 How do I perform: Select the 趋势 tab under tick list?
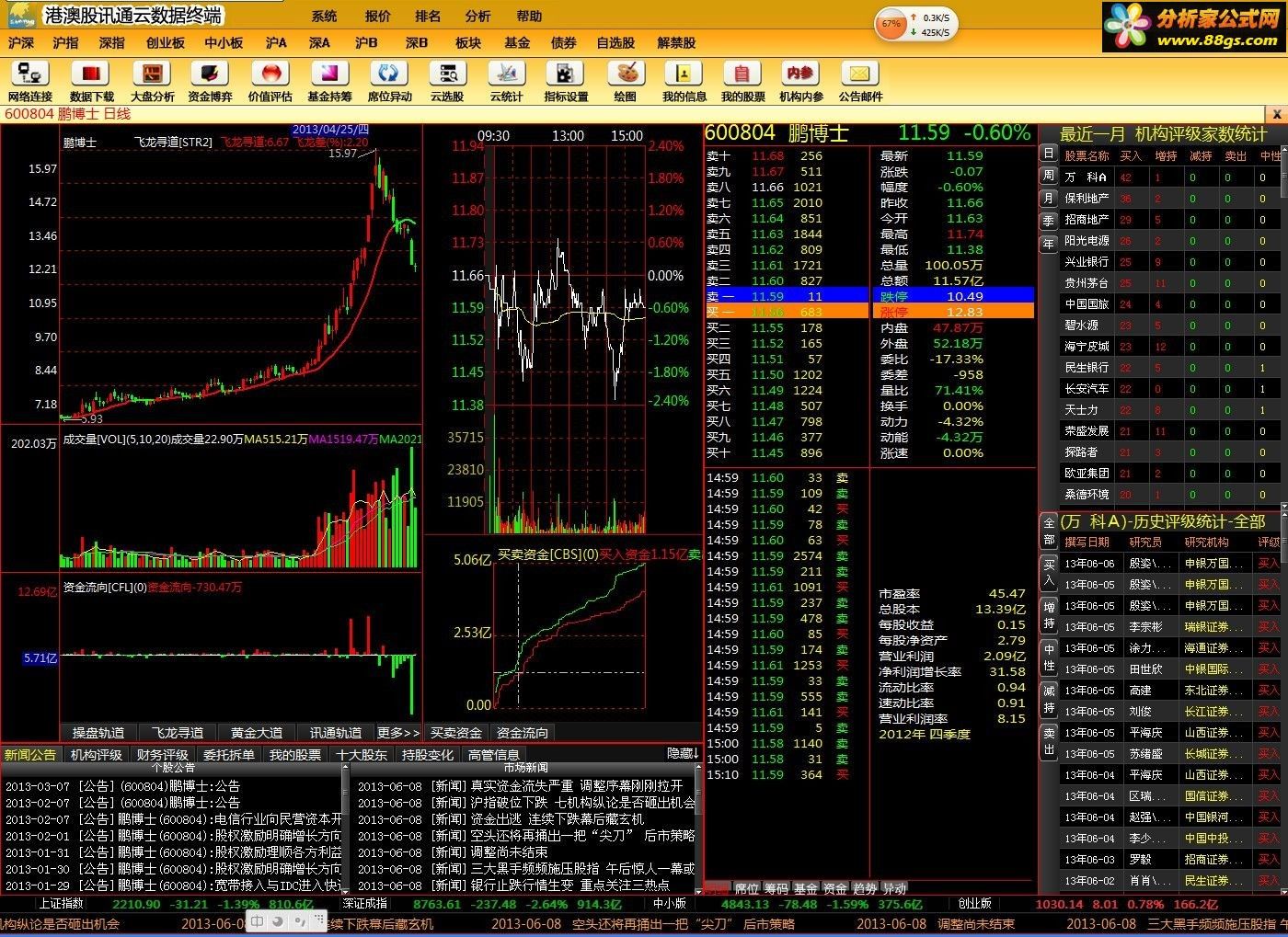pos(865,889)
